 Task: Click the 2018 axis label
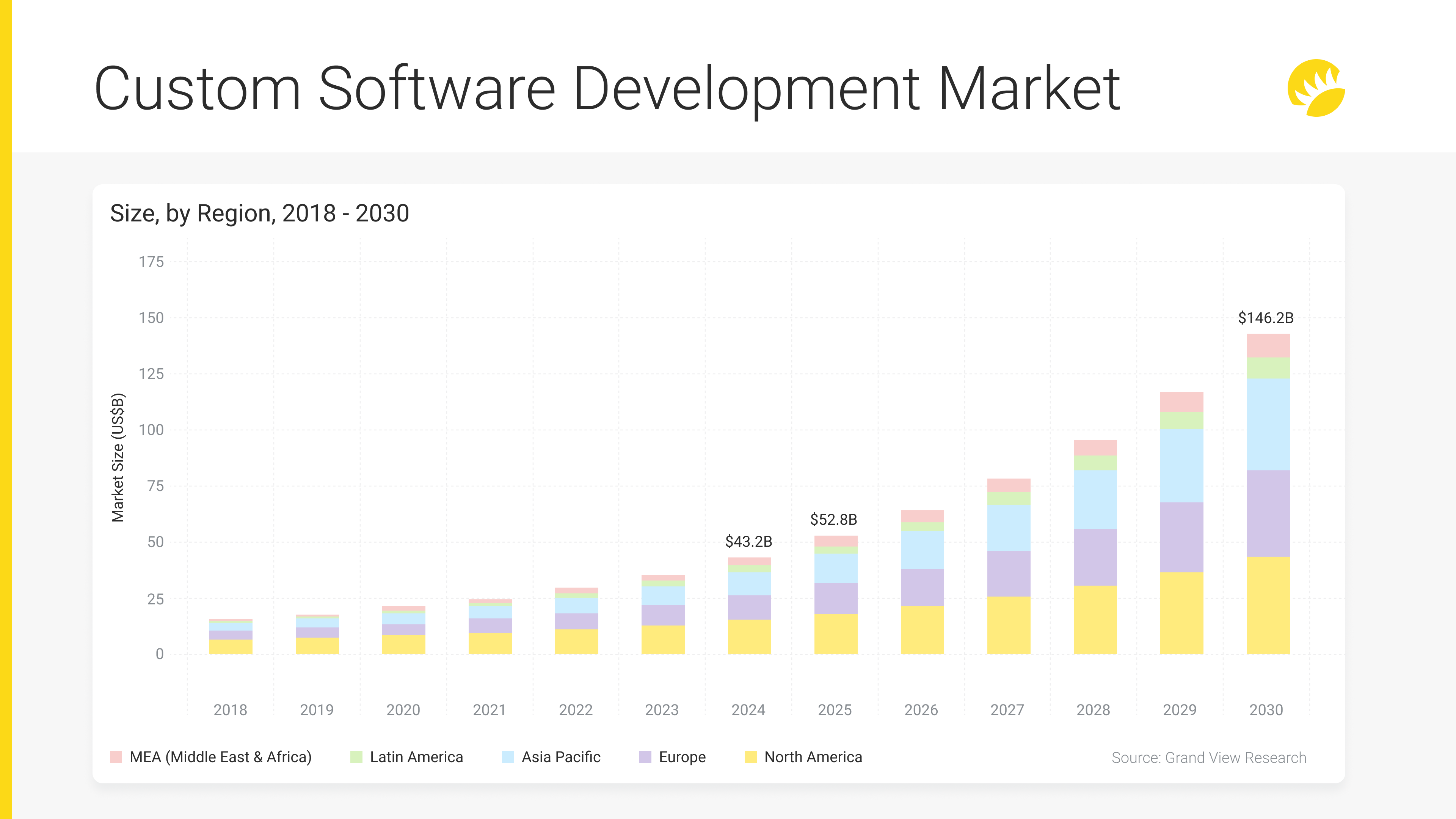pyautogui.click(x=230, y=709)
